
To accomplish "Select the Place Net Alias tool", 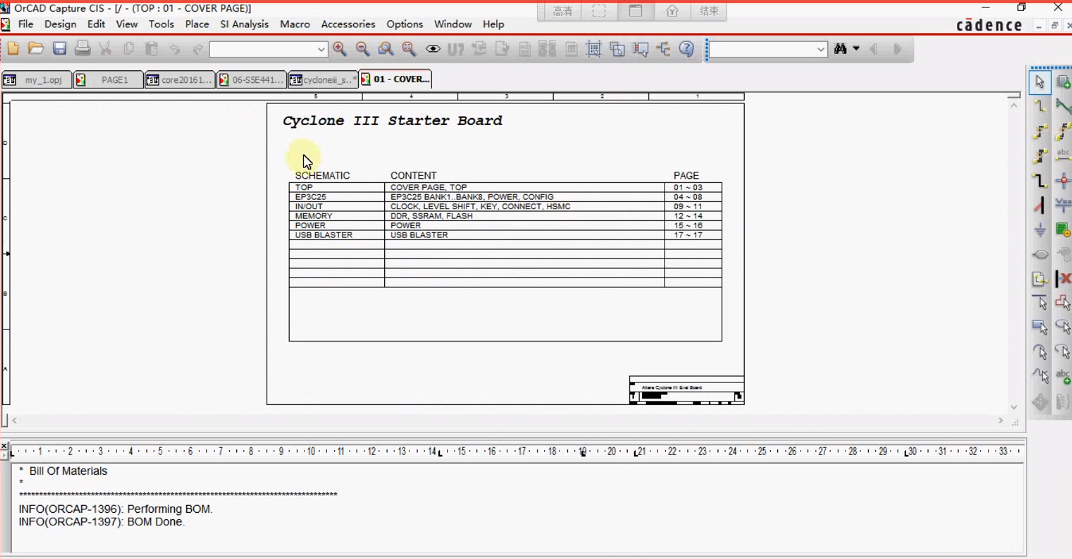I will pos(1063,156).
